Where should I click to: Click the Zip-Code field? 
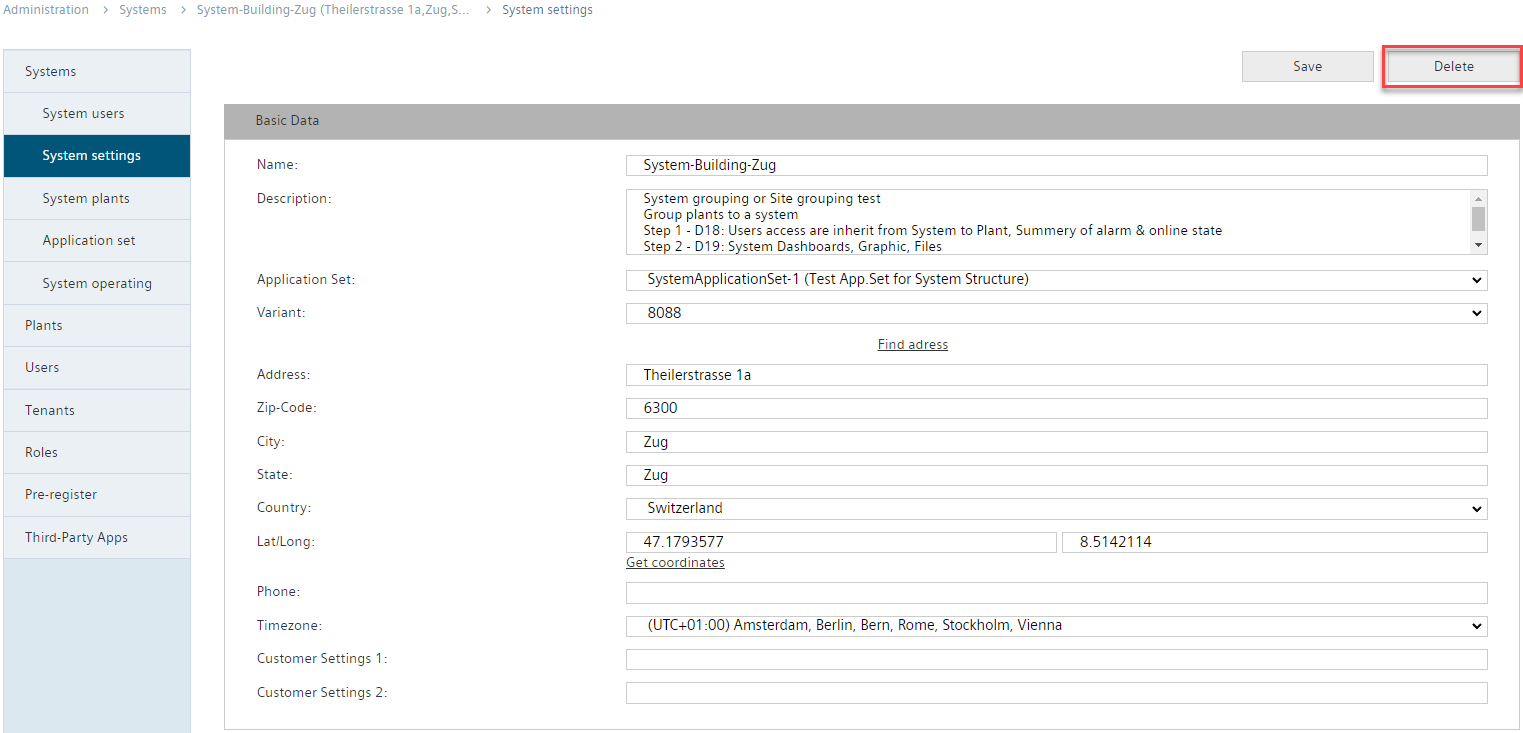coord(1056,409)
